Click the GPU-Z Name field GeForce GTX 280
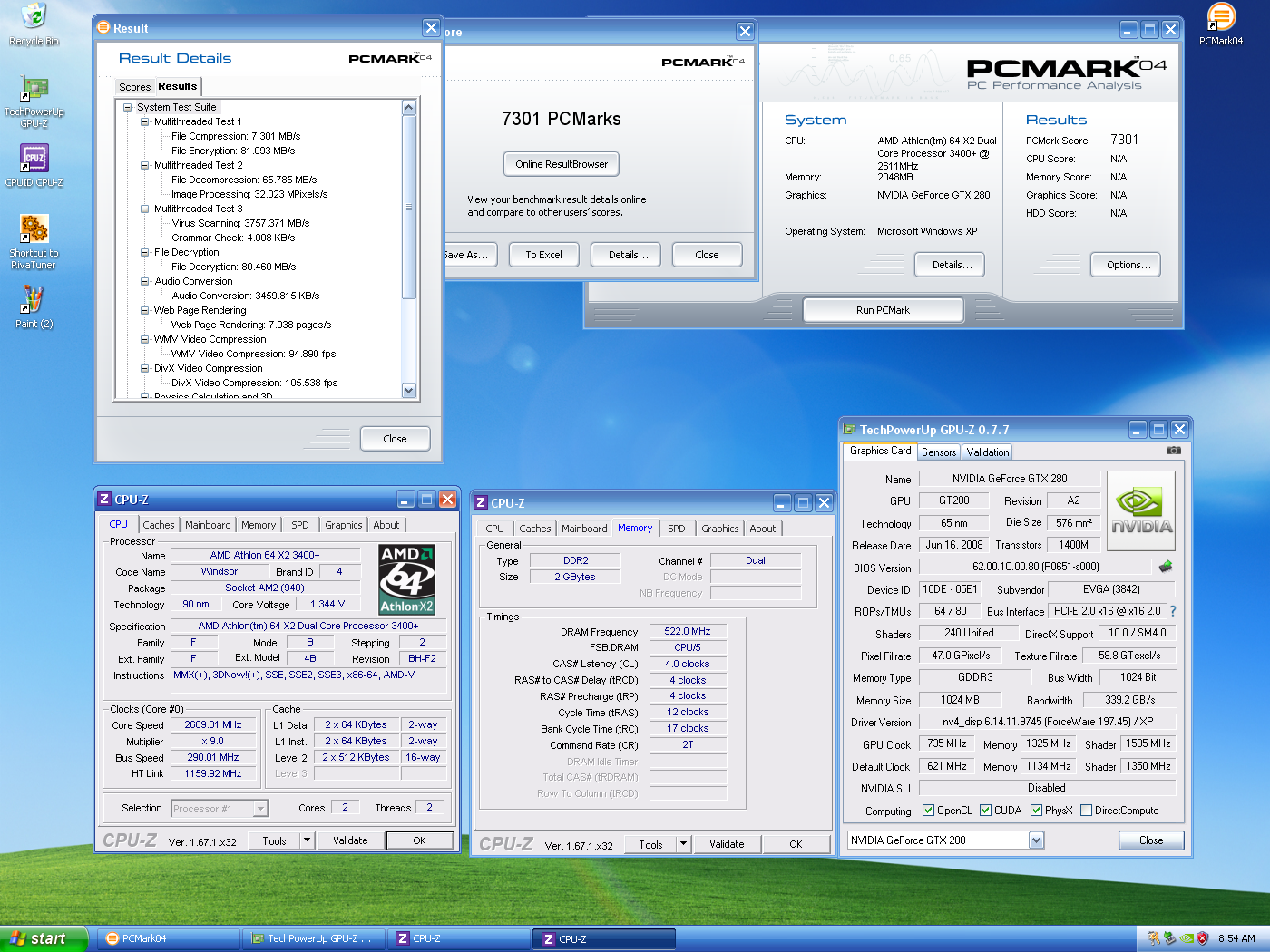The image size is (1270, 952). pos(1010,479)
